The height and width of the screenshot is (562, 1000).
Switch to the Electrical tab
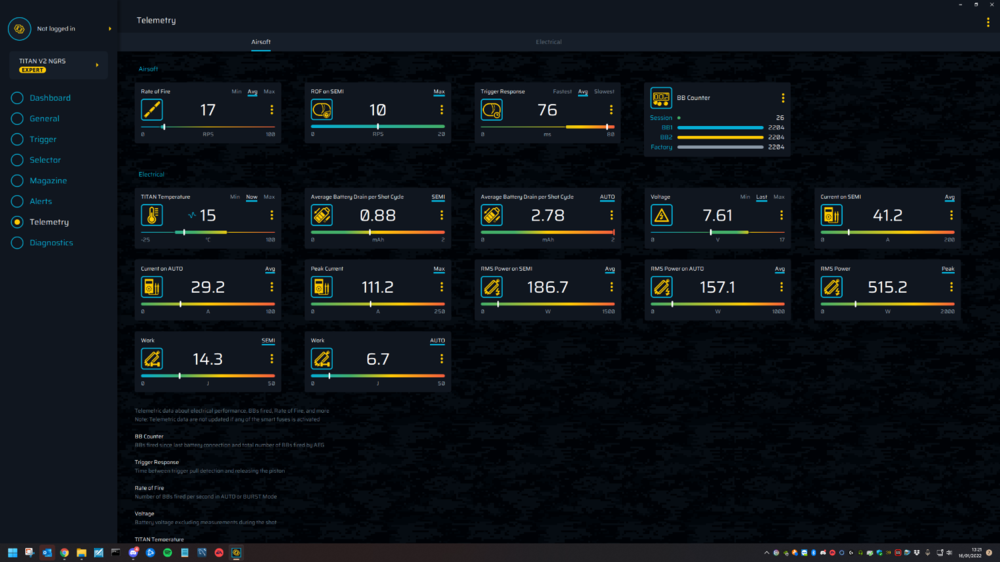(548, 42)
